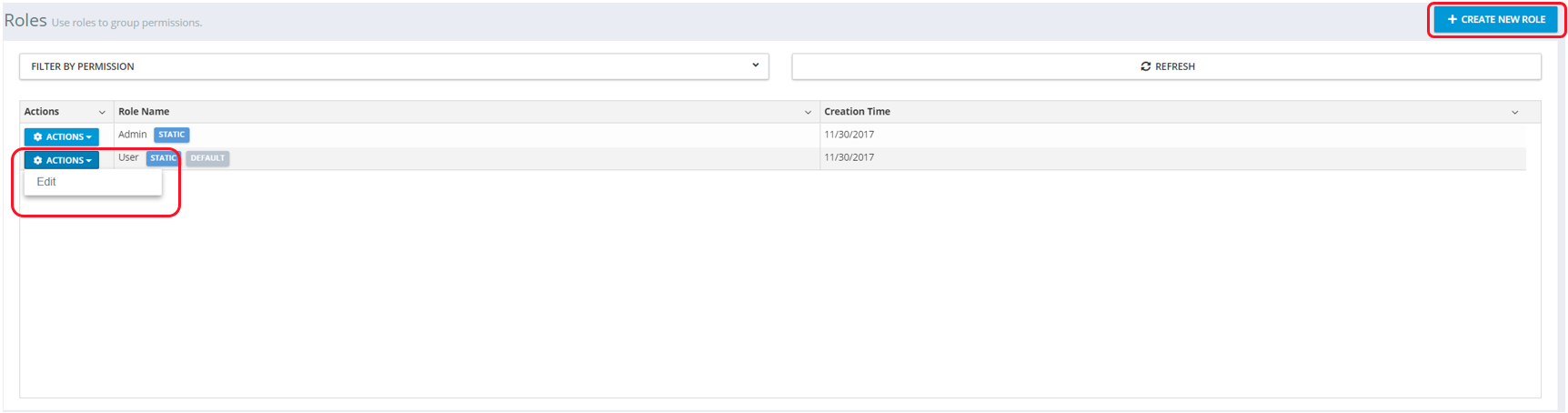Choose Edit from the Actions menu

(46, 182)
